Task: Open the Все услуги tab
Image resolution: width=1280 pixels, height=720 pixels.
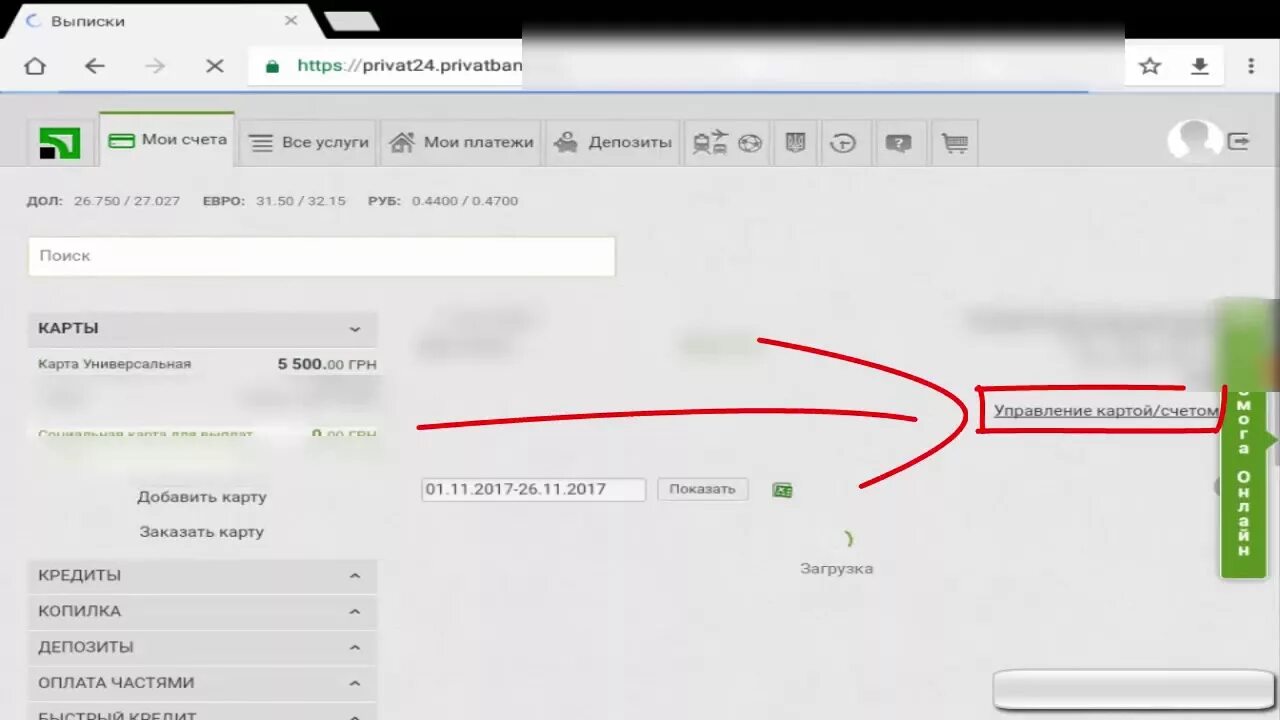Action: (x=309, y=142)
